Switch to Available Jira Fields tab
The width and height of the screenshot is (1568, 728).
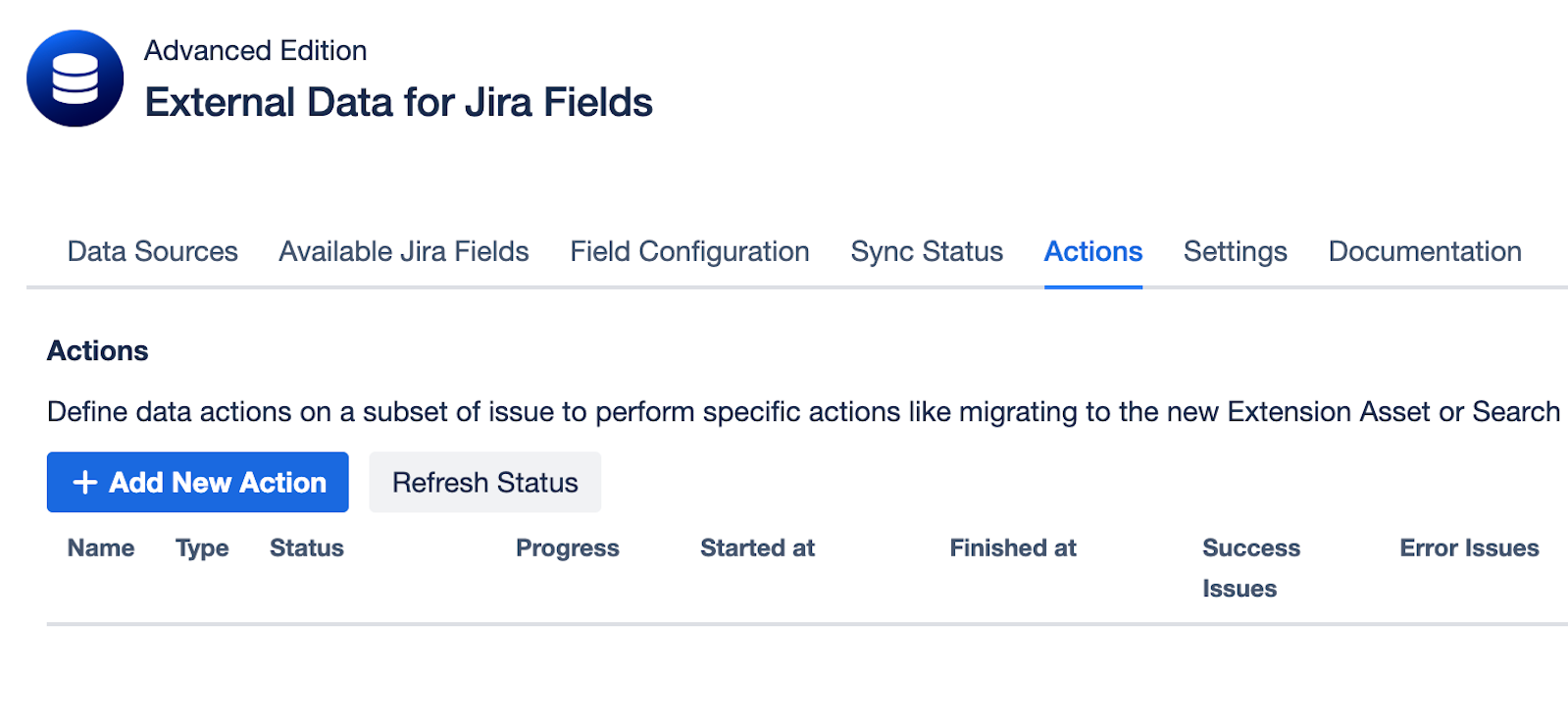(403, 252)
